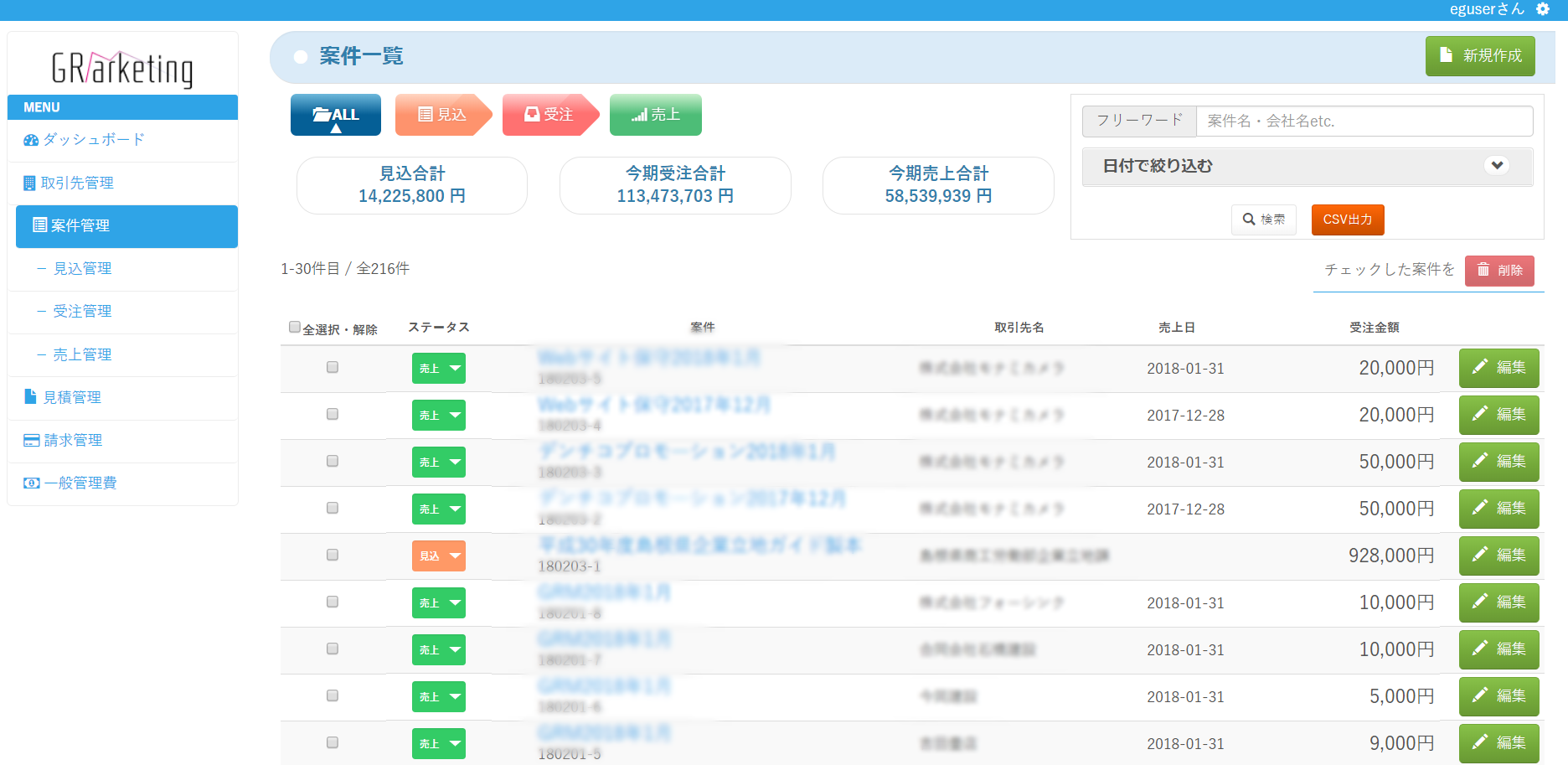Click the 取引先管理 building icon
The height and width of the screenshot is (765, 1568).
(29, 183)
